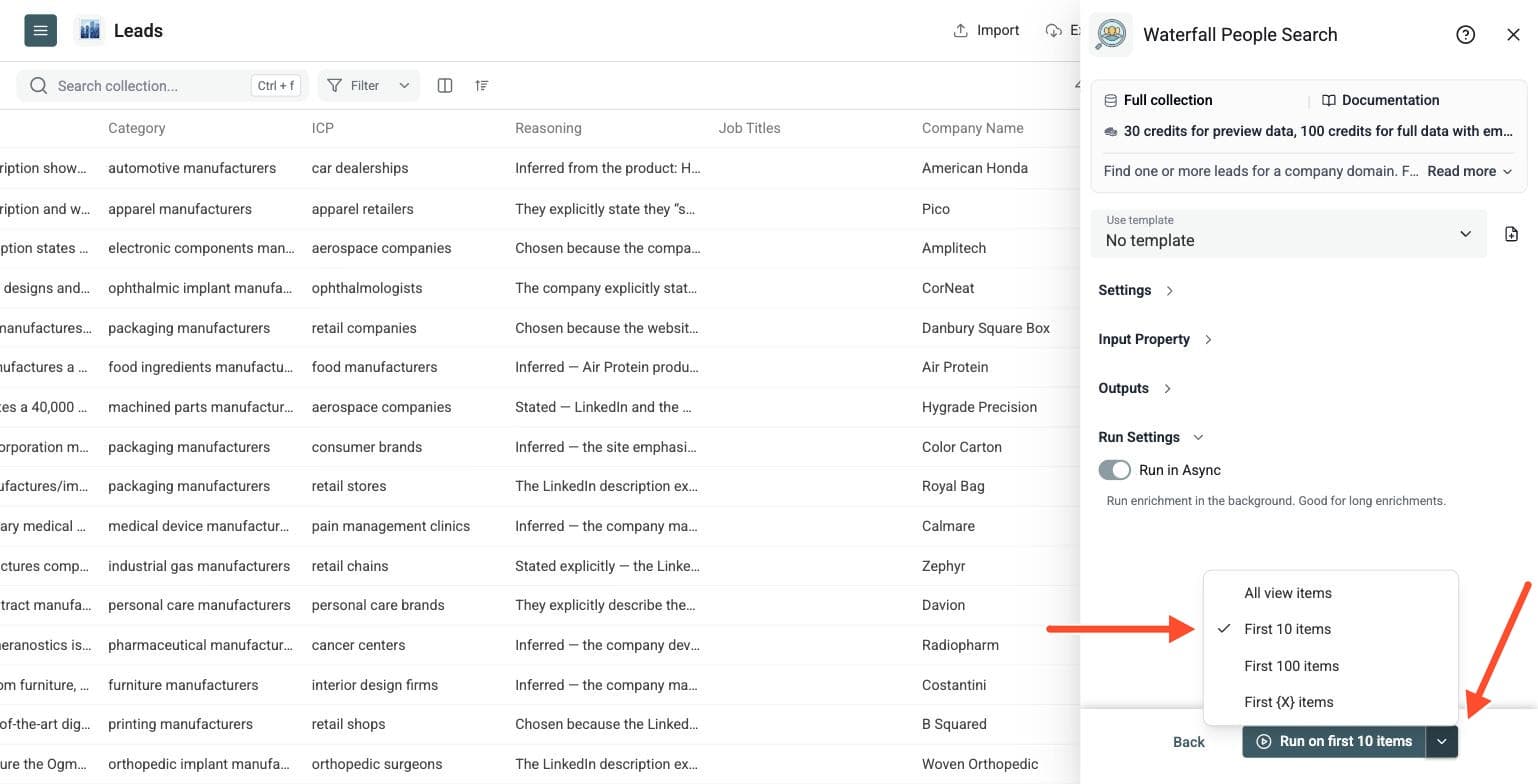1538x784 pixels.
Task: Click the furniture manufacturers category cell
Action: (183, 685)
